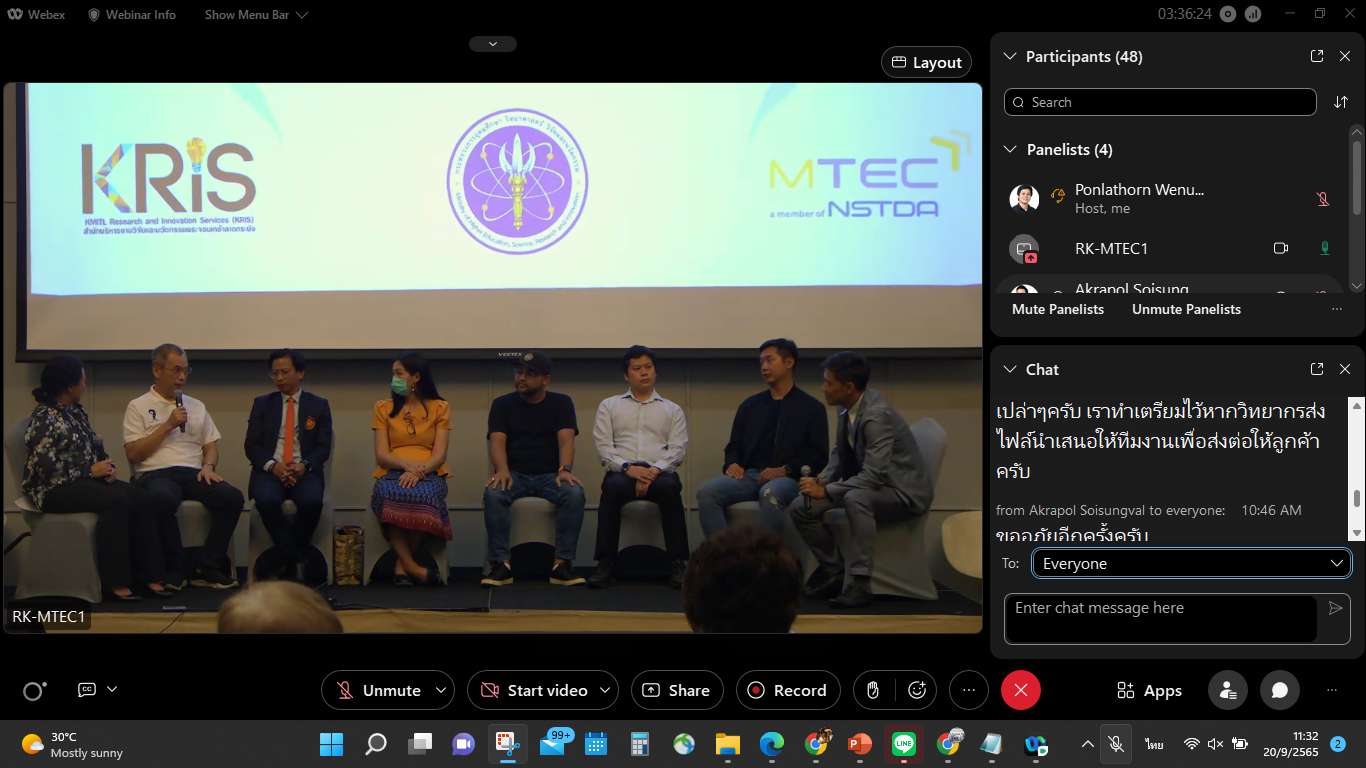The width and height of the screenshot is (1366, 768).
Task: Click the participant Search field
Action: [x=1160, y=102]
